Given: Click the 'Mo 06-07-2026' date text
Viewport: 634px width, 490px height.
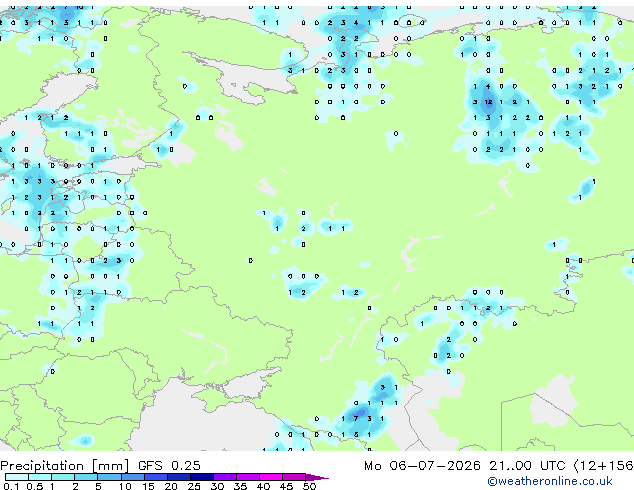Looking at the screenshot, I should pos(422,465).
